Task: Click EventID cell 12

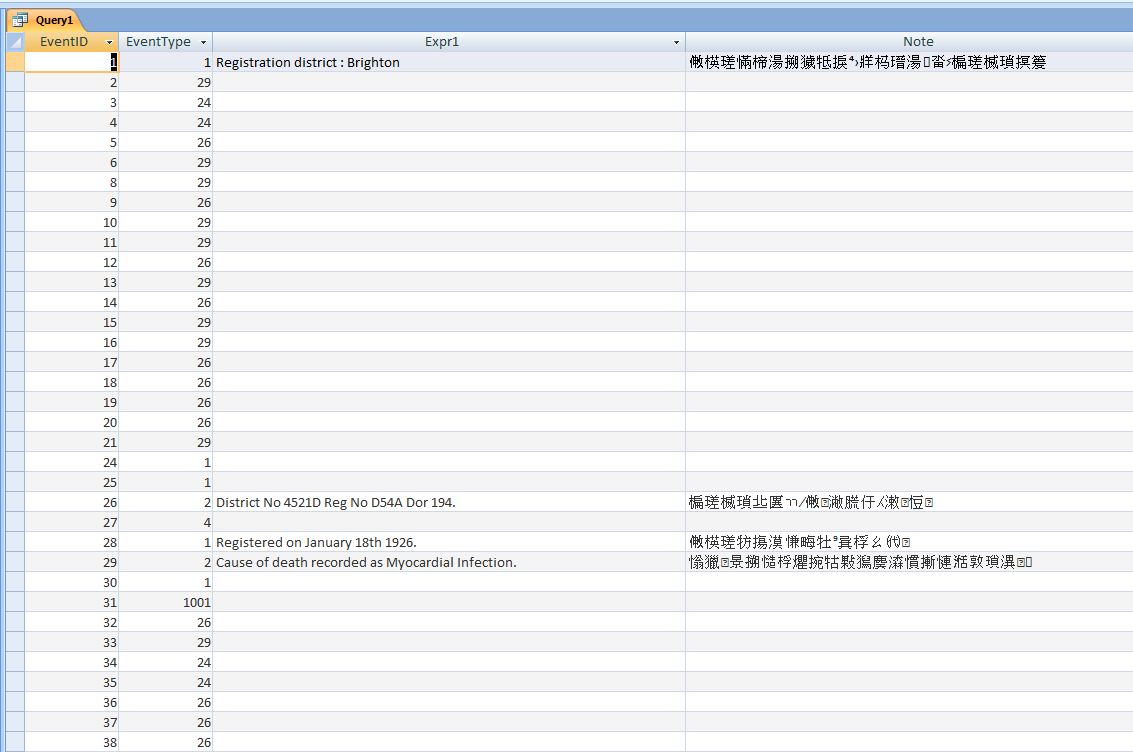Action: tap(72, 262)
